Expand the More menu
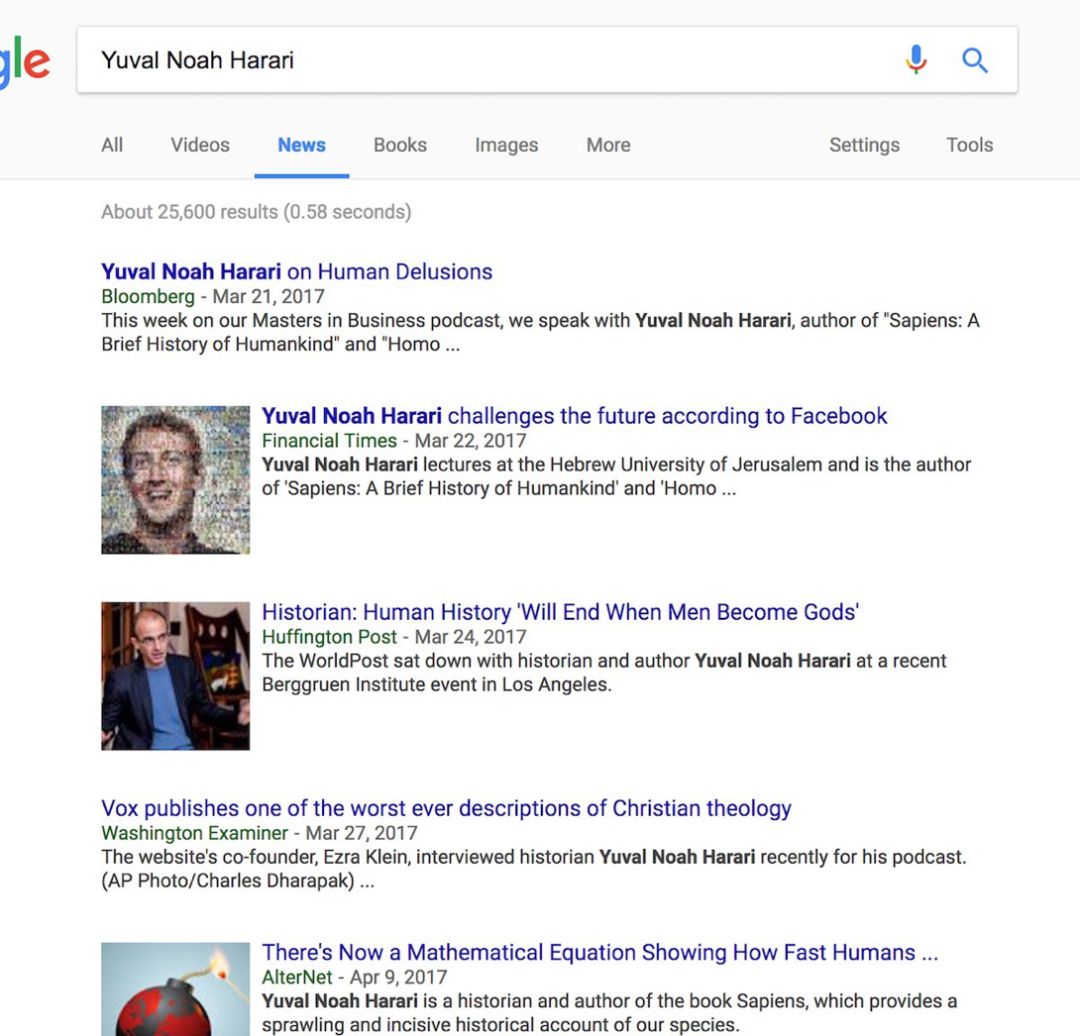The height and width of the screenshot is (1036, 1080). tap(608, 145)
